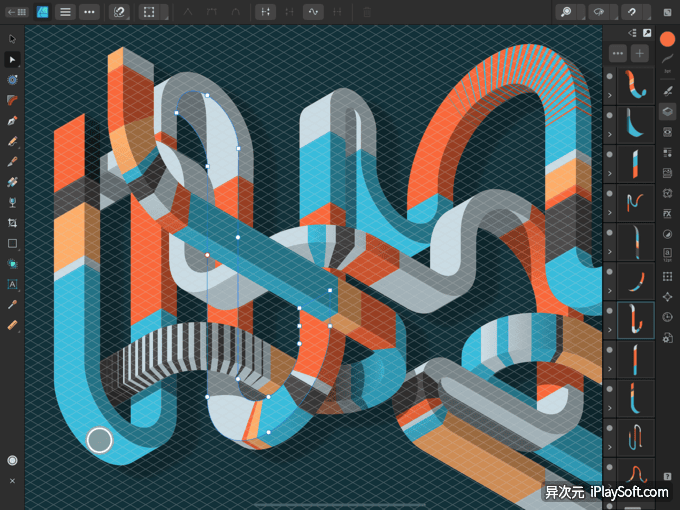680x510 pixels.
Task: Expand the selected J-hook layer
Action: click(x=609, y=330)
